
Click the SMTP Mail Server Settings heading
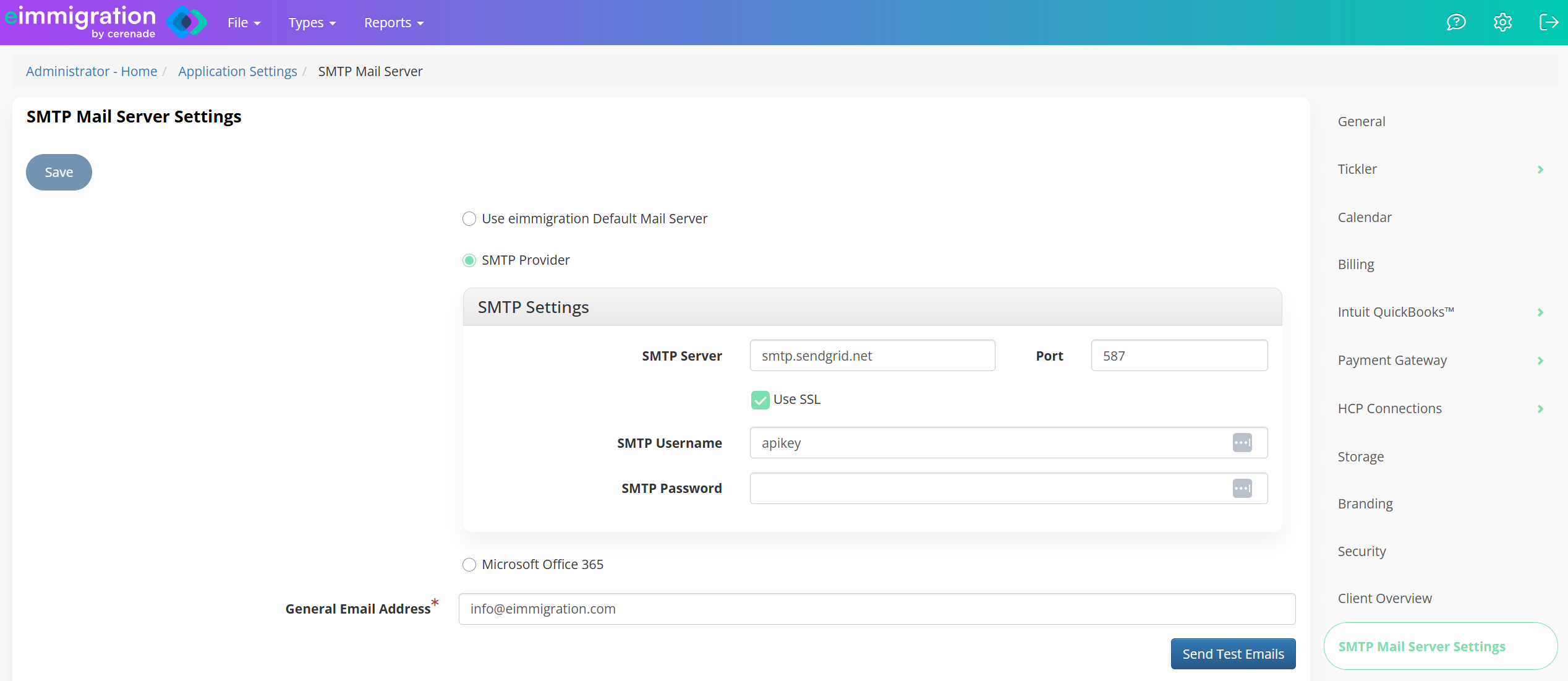coord(134,117)
